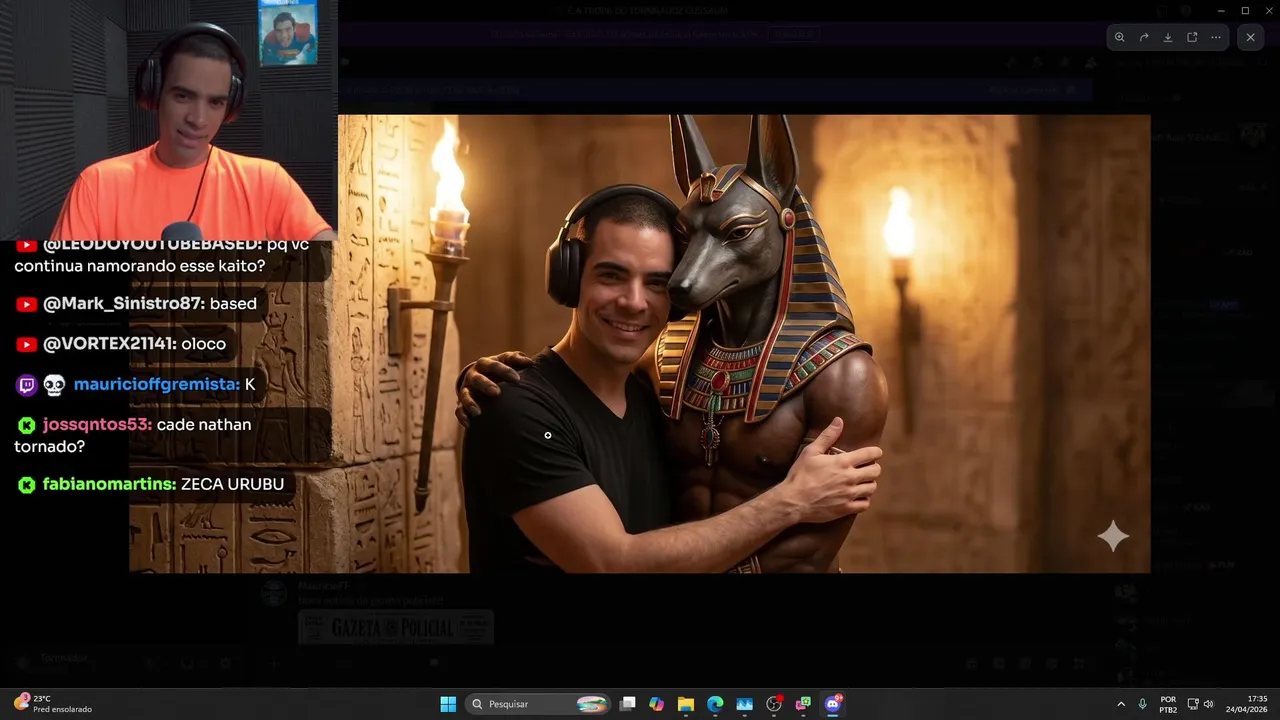Click the Superman picture in the webcam corner
Screen dimensions: 1280x720
288,33
